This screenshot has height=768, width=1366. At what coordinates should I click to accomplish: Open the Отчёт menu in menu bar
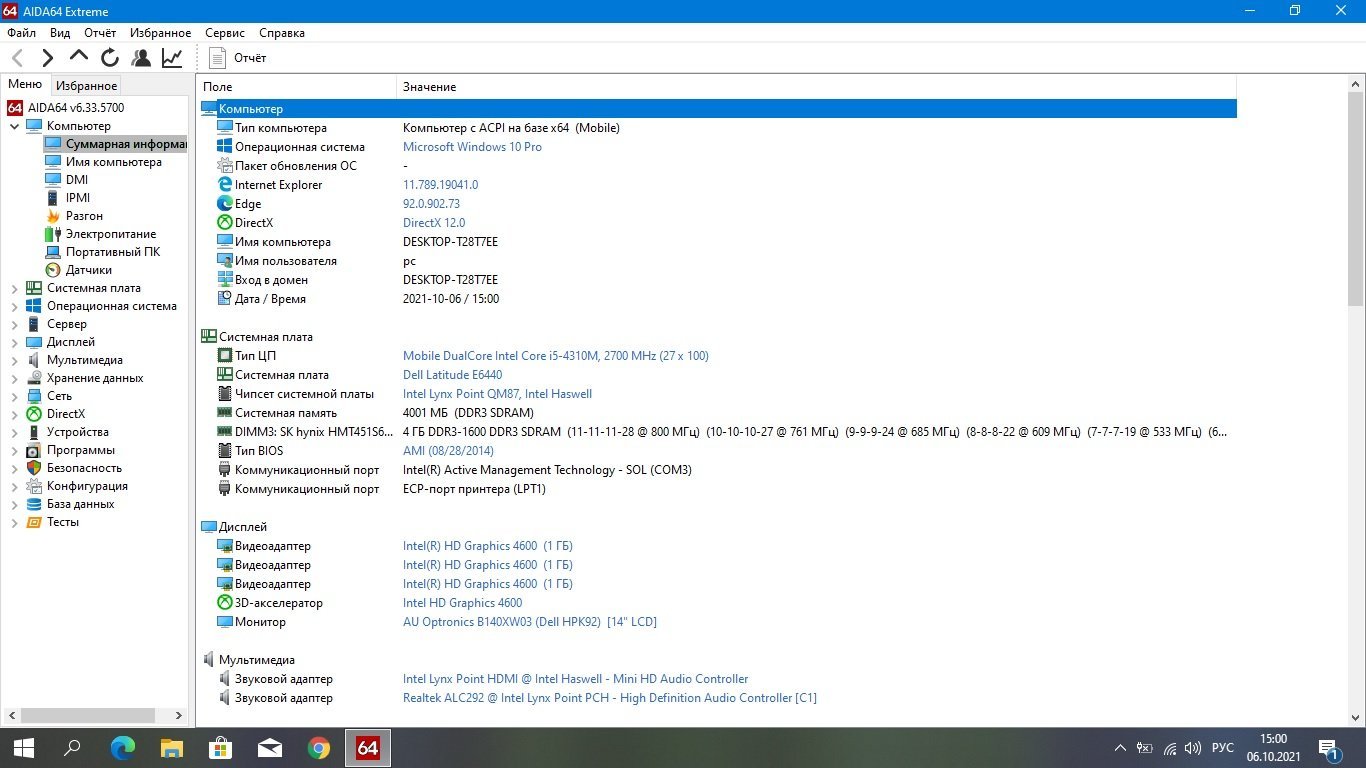[100, 33]
